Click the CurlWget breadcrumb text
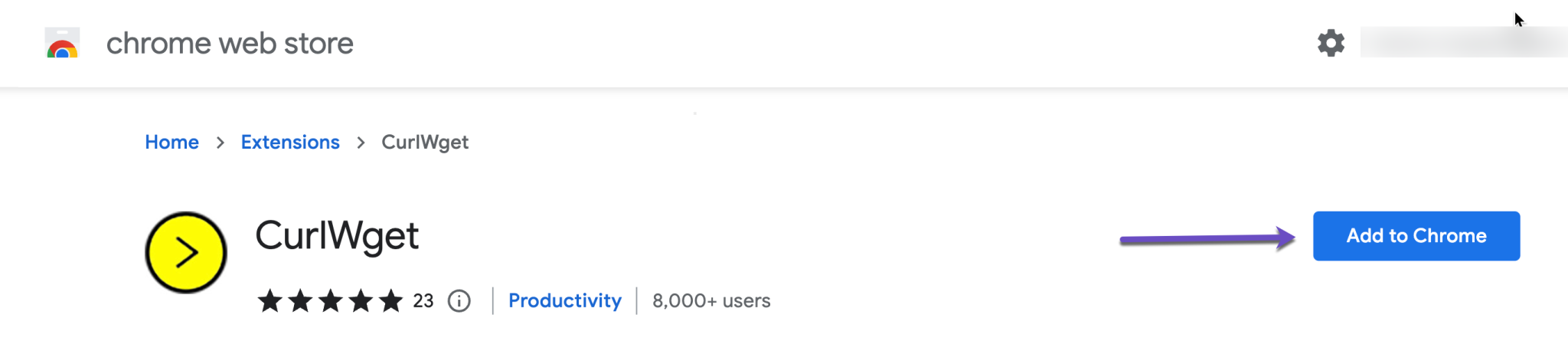 (425, 143)
